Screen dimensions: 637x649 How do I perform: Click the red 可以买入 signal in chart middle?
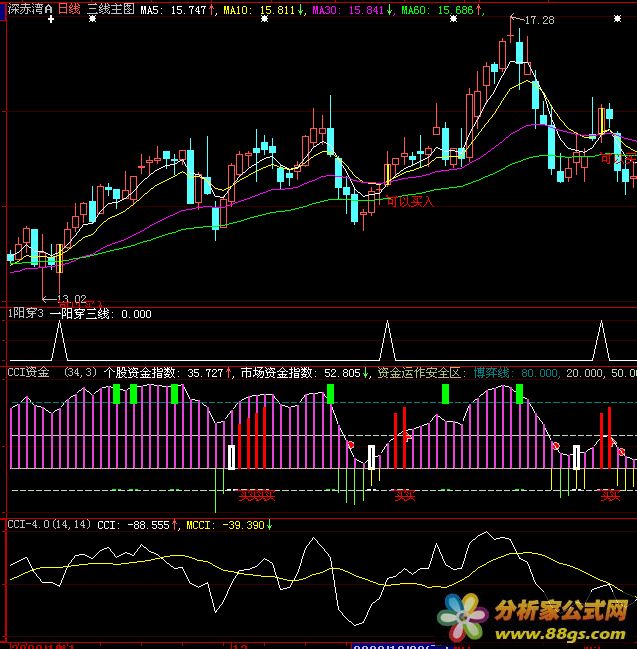(x=411, y=201)
